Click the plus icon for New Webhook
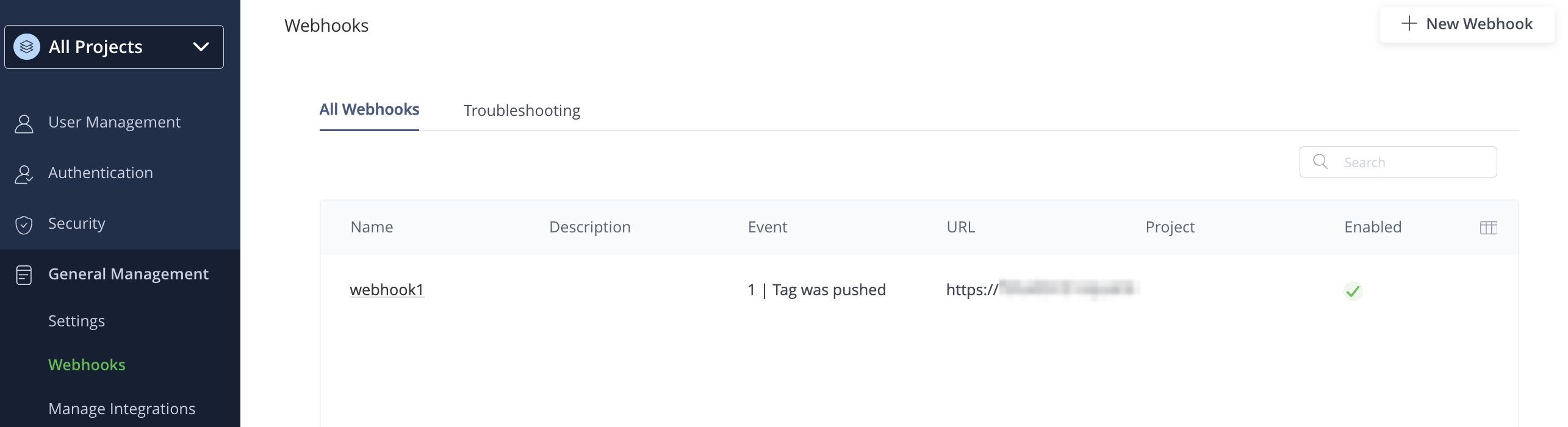1568x427 pixels. (1409, 24)
